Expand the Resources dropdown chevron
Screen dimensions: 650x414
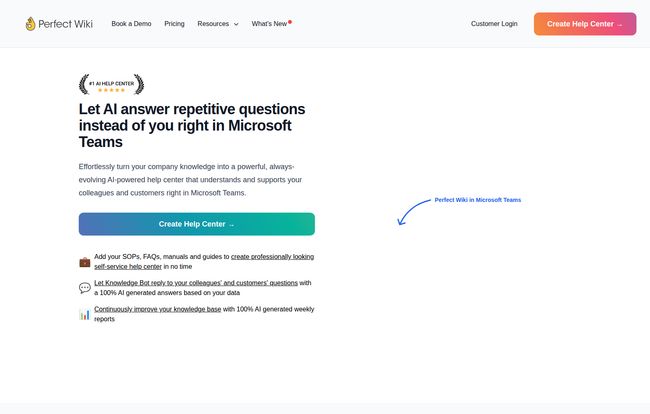tap(236, 24)
